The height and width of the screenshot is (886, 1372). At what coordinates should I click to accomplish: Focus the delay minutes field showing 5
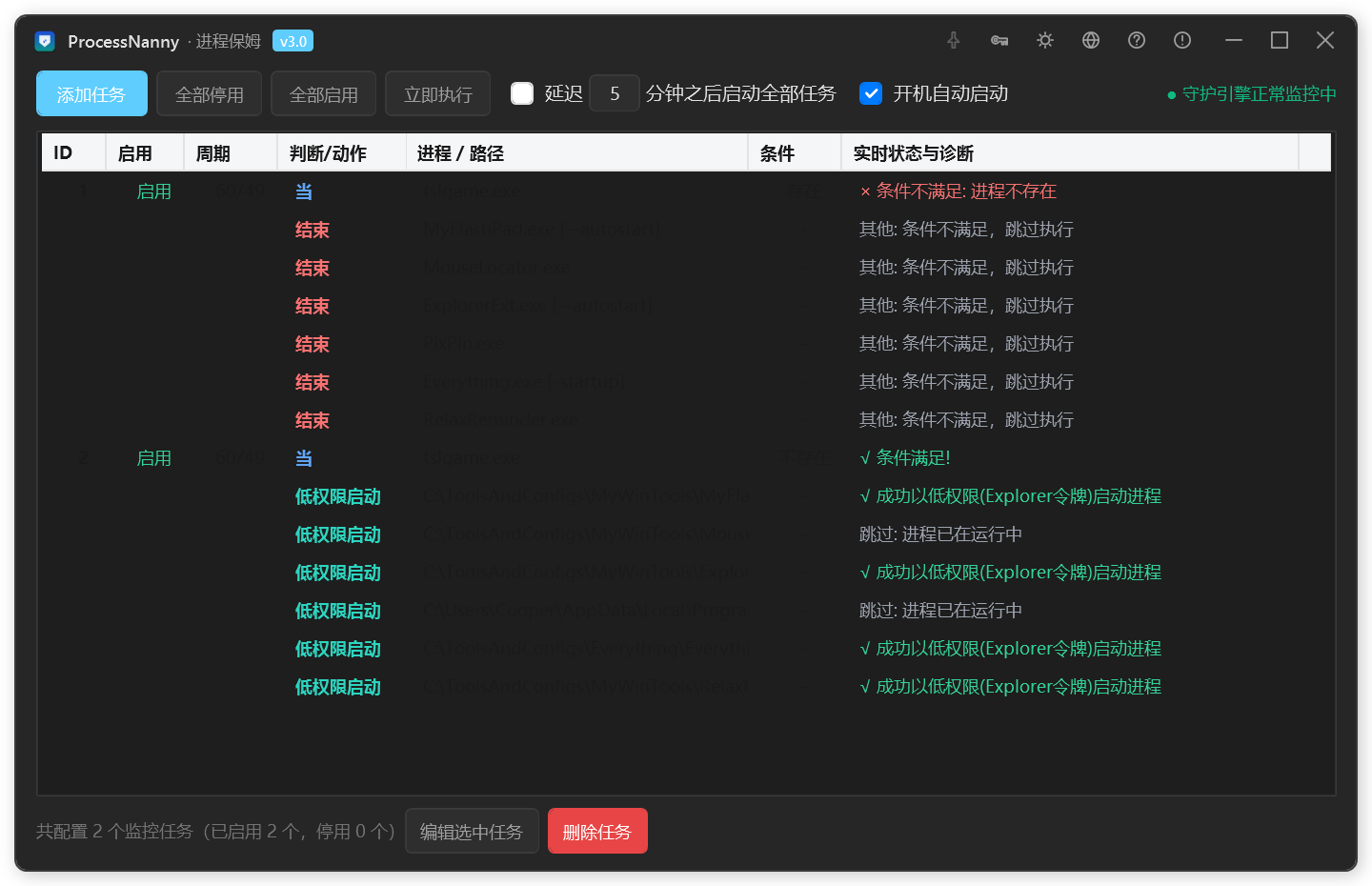[x=615, y=93]
